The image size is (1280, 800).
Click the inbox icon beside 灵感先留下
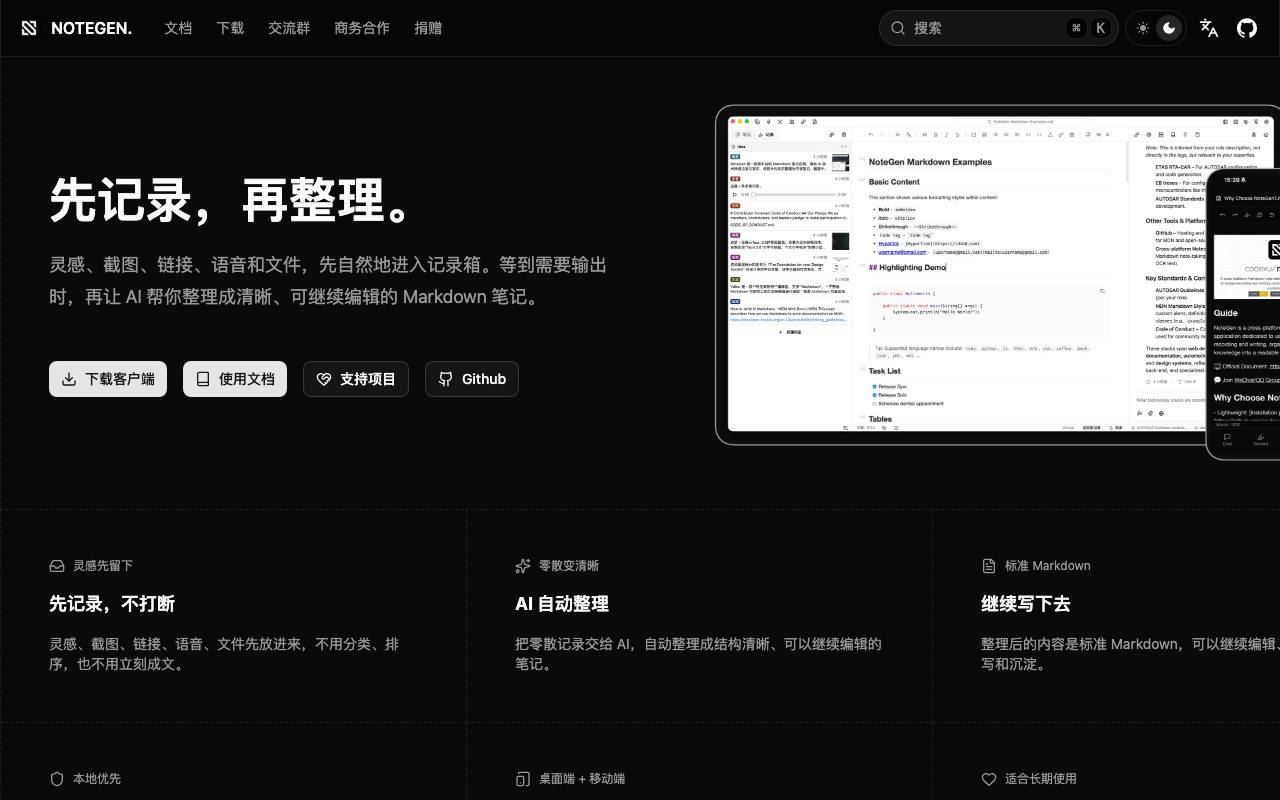tap(57, 566)
